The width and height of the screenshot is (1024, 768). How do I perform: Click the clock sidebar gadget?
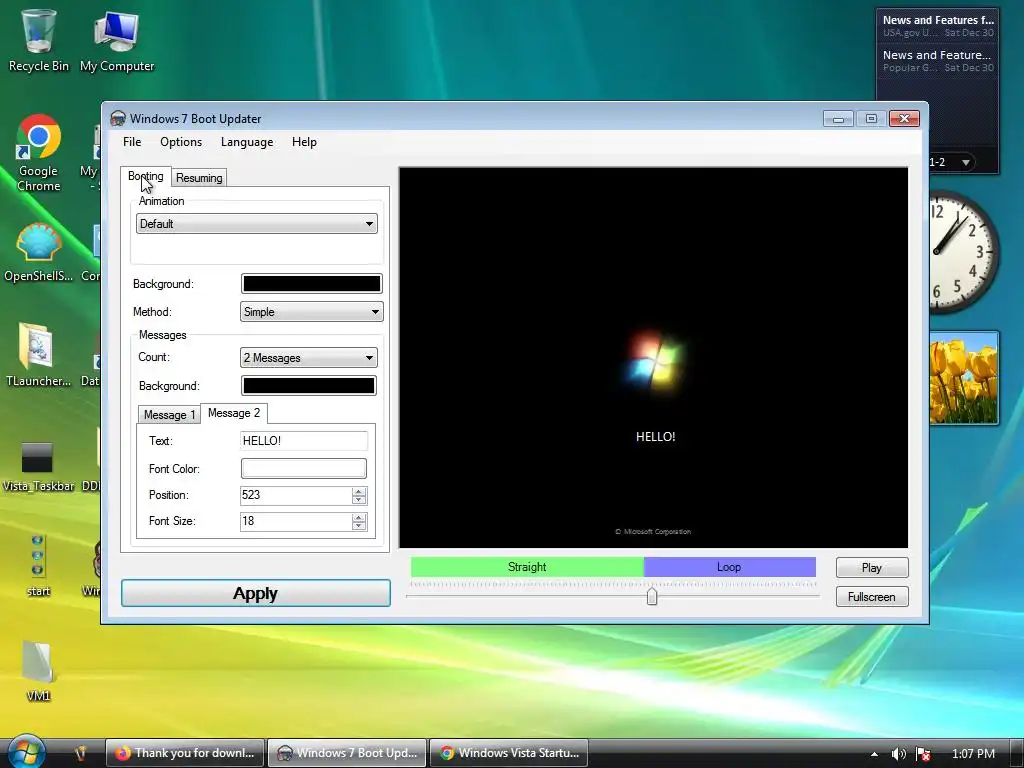pyautogui.click(x=963, y=252)
